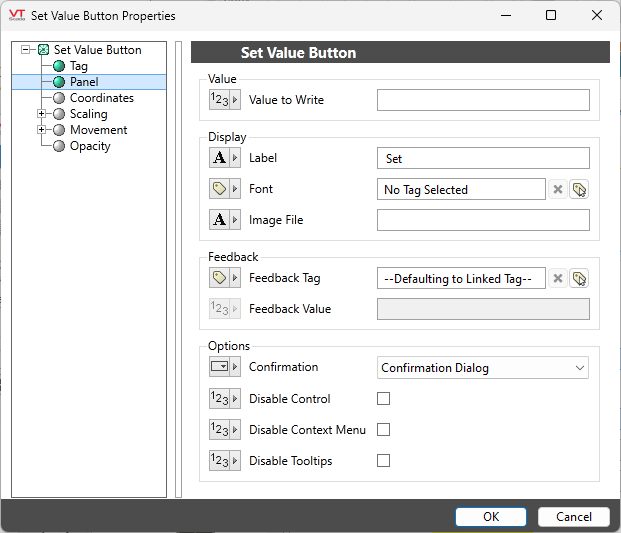
Task: Open tag browser for Feedback Tag
Action: coord(579,279)
